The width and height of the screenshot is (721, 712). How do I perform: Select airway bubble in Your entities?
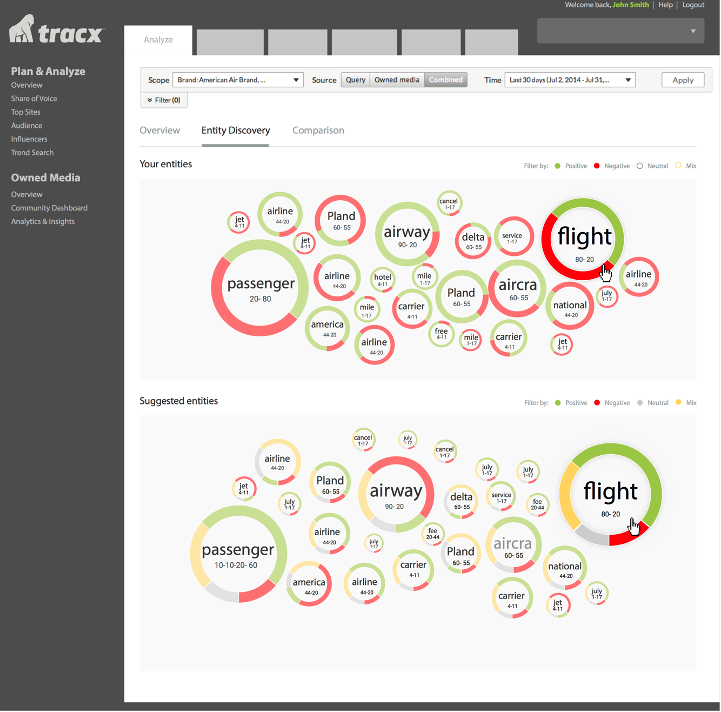click(x=407, y=234)
